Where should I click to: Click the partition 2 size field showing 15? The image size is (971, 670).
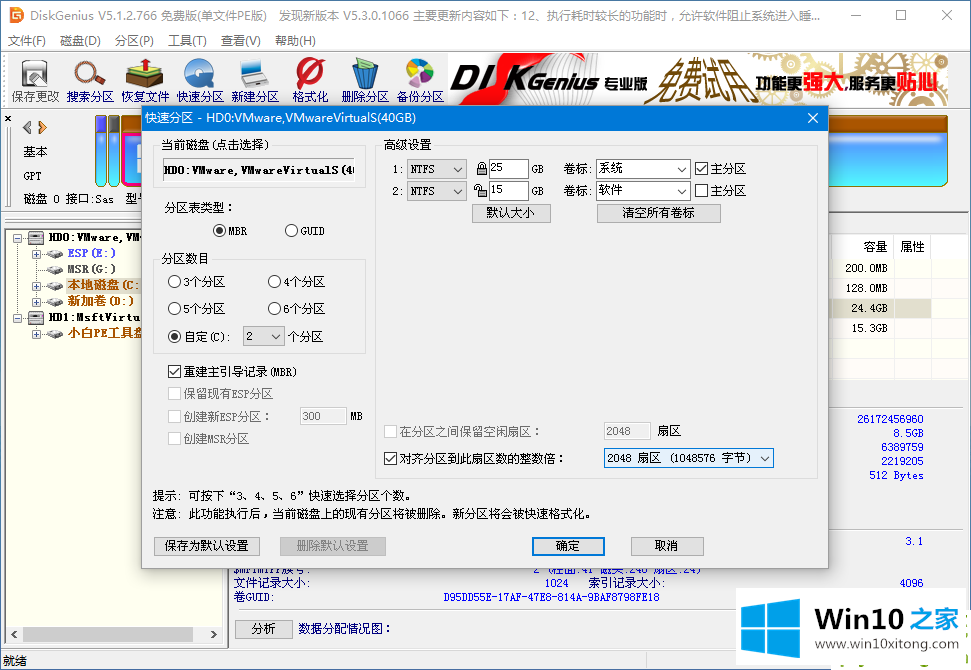pyautogui.click(x=508, y=190)
